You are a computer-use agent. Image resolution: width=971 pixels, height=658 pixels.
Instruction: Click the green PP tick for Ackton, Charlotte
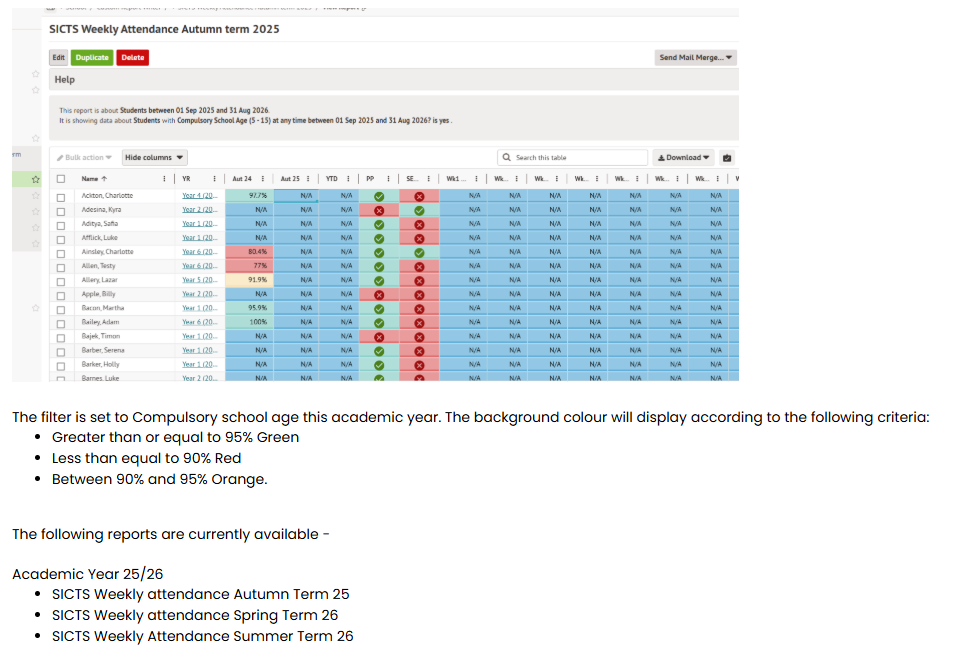pos(379,196)
